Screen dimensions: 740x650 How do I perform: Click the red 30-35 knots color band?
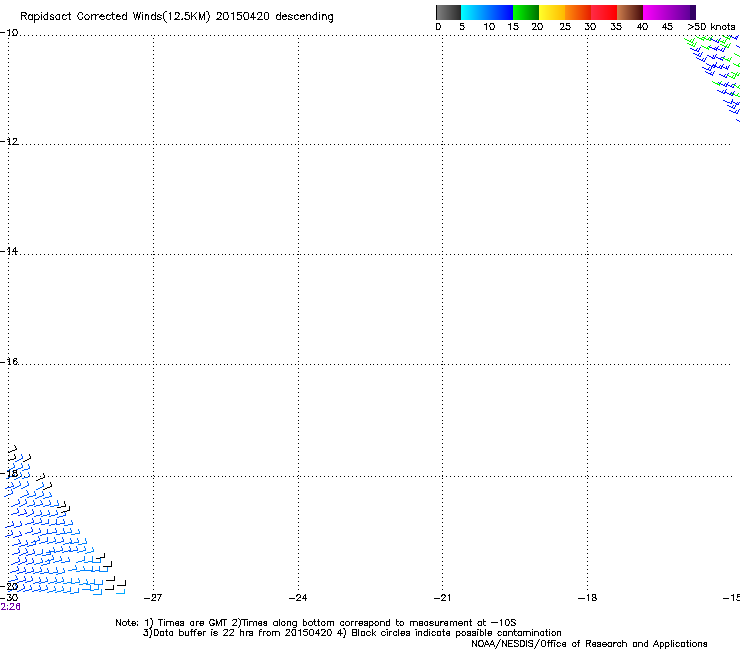604,12
